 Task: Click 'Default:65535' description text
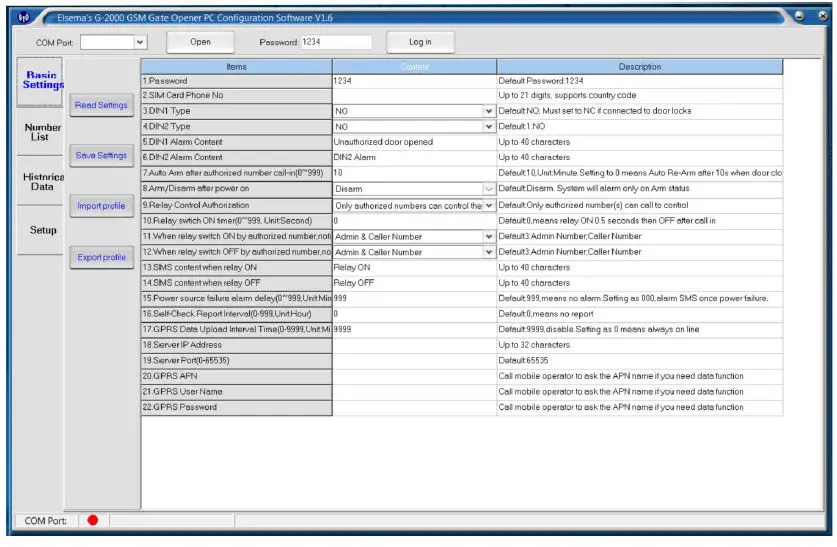(523, 360)
